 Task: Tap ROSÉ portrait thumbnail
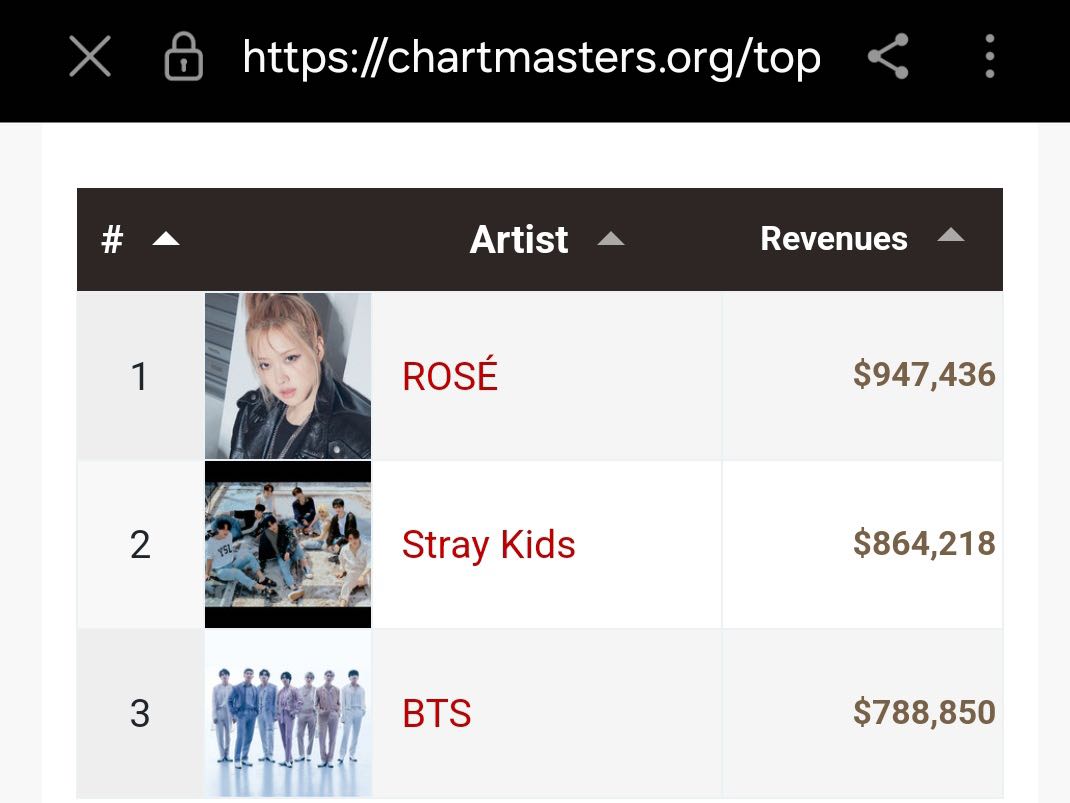click(x=288, y=376)
